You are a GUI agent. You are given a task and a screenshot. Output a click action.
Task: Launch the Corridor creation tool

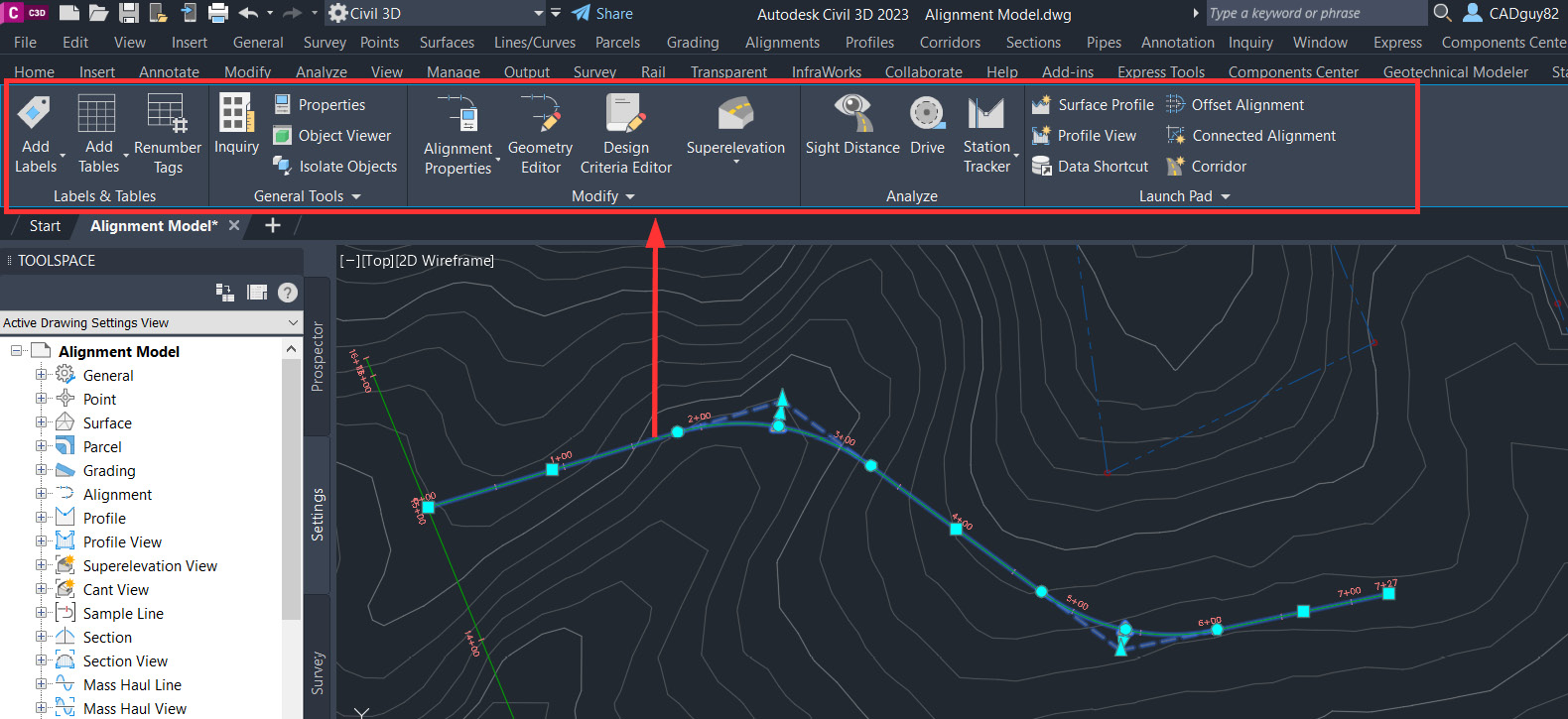coord(1206,167)
